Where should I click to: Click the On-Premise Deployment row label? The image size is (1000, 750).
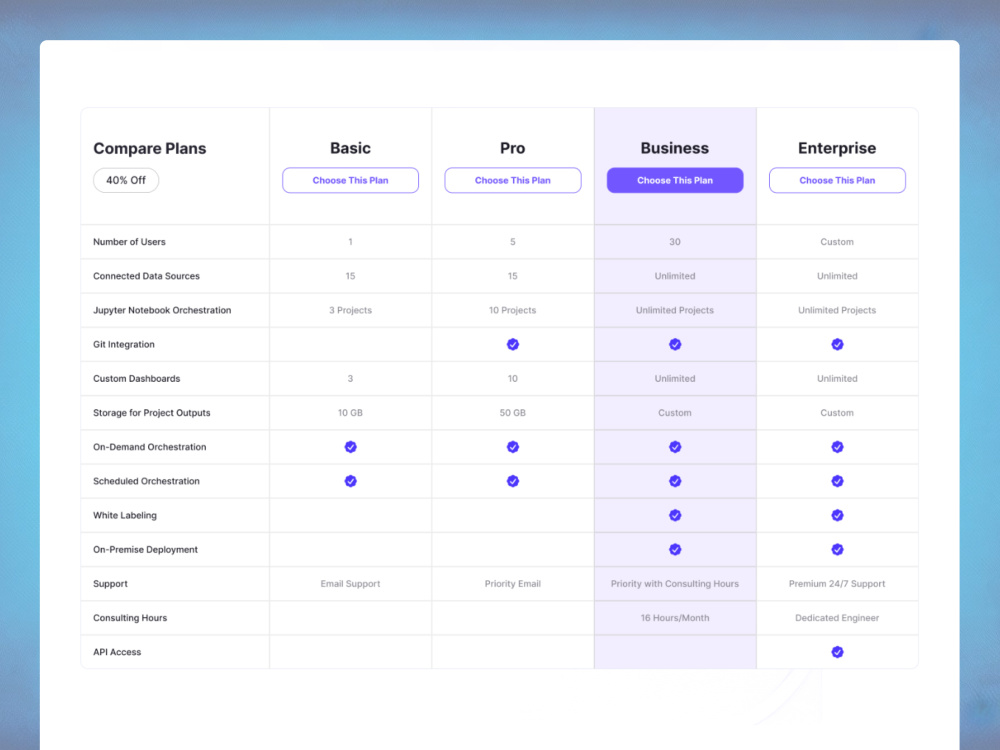[145, 550]
